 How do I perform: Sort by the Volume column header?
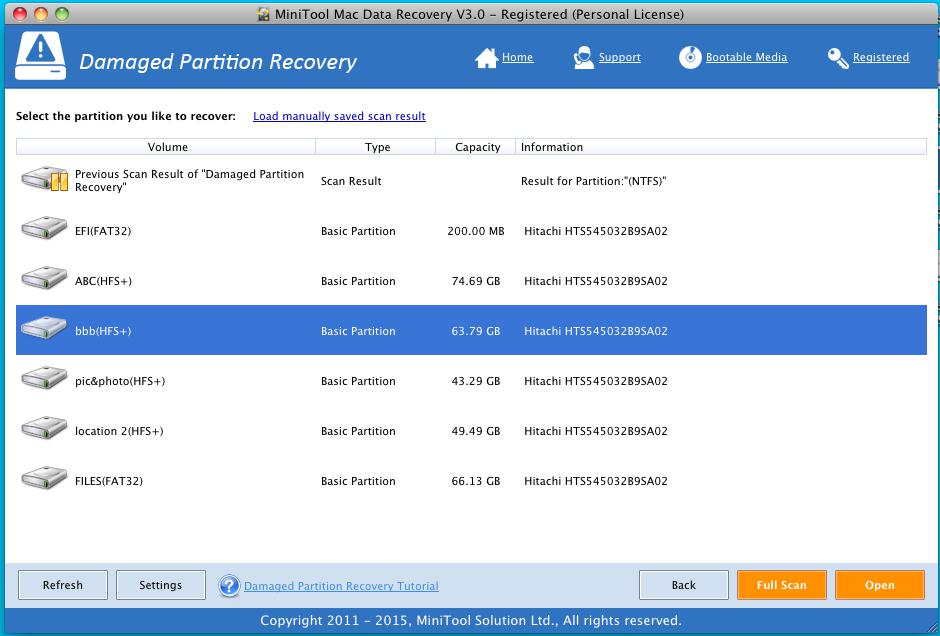pyautogui.click(x=166, y=147)
